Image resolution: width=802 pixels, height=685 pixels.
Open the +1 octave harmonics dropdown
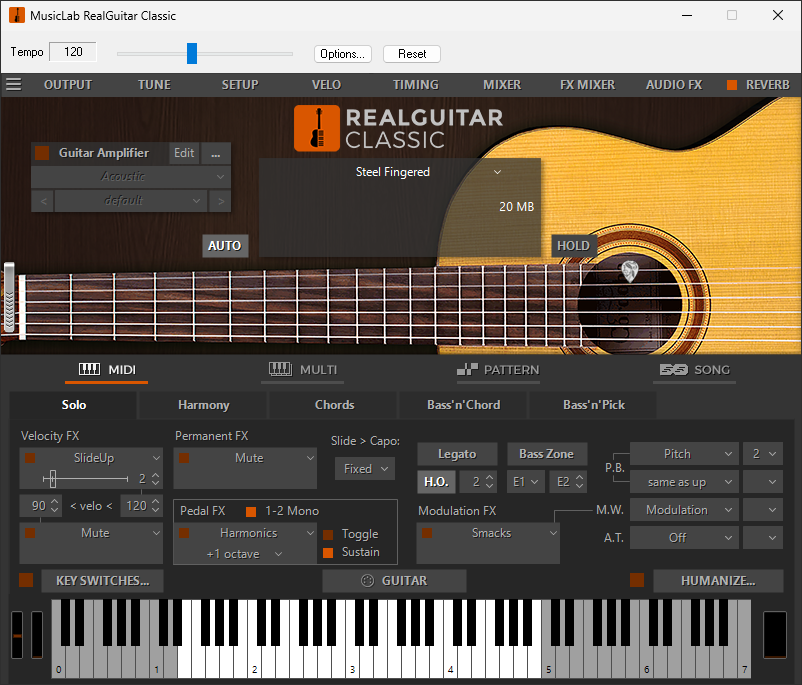244,554
